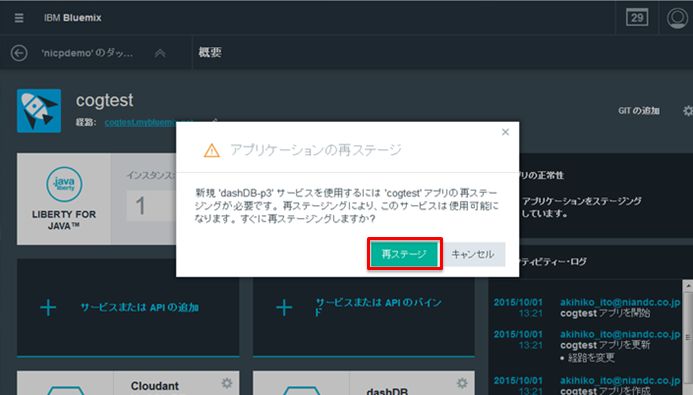The width and height of the screenshot is (693, 395).
Task: Open app settings gear near GIT の追加
Action: tap(688, 111)
